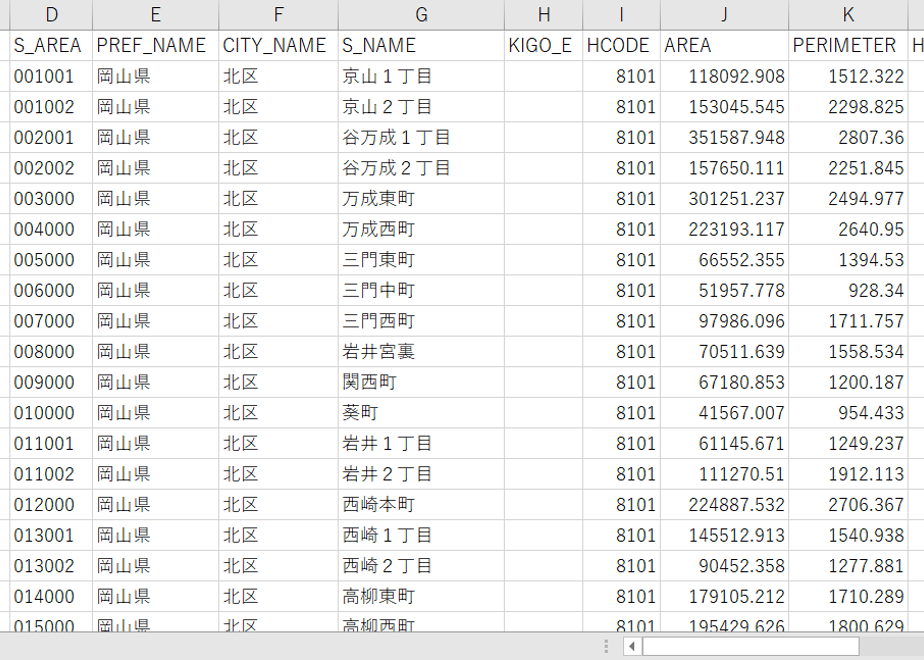
Task: Select S_AREA cell 002002
Action: [51, 168]
